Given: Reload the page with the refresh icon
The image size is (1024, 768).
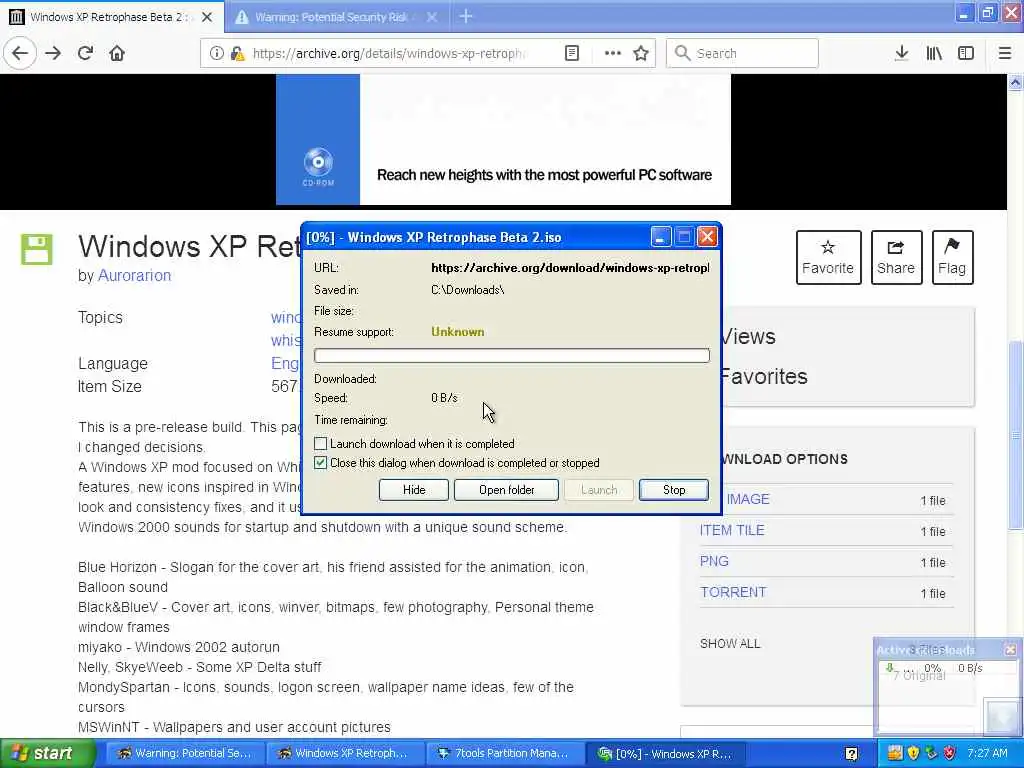Looking at the screenshot, I should (x=85, y=53).
